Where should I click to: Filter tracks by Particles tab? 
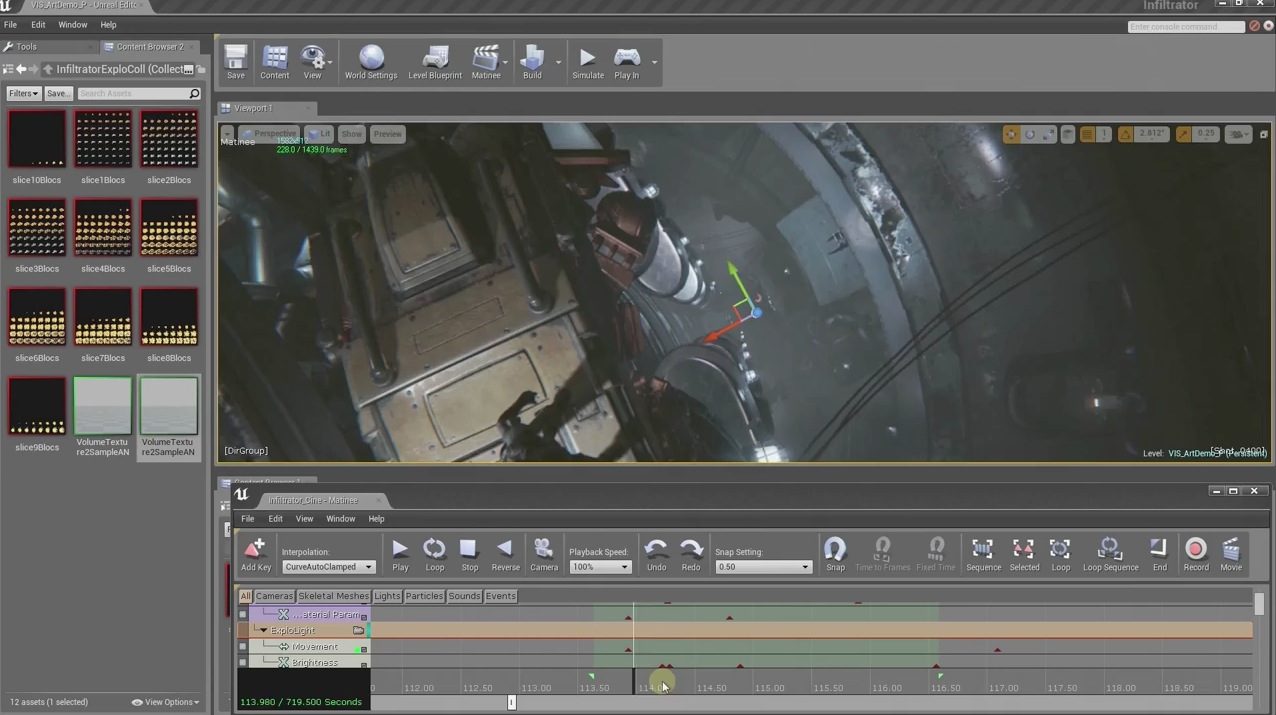[424, 596]
